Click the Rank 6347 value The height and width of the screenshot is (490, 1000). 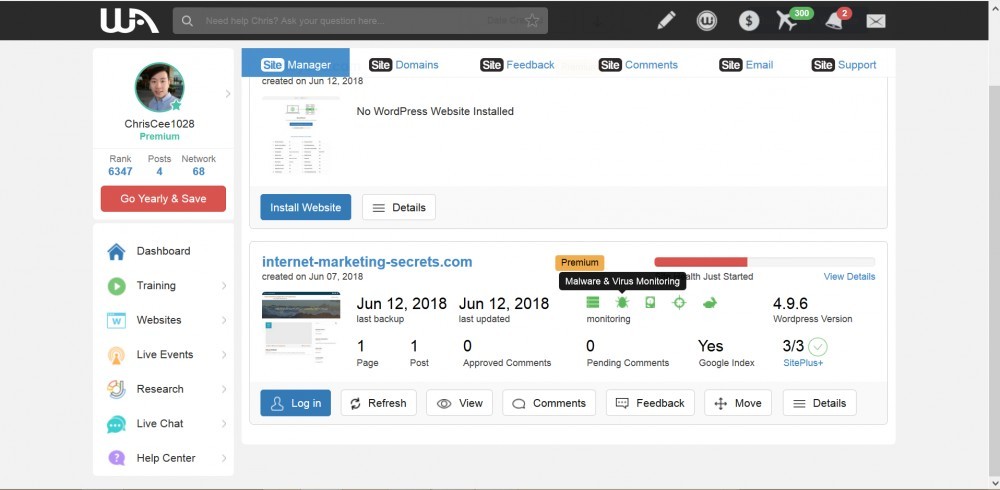coord(121,171)
